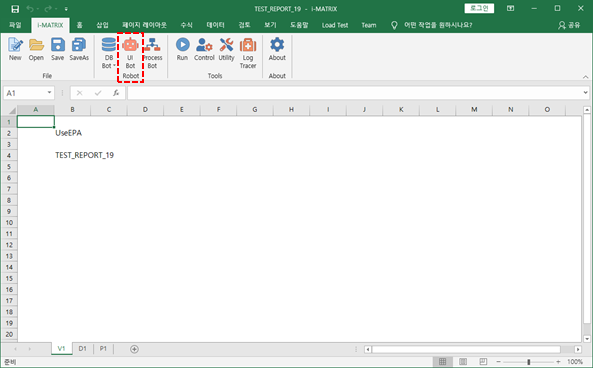Select the i-MATRIX ribbon tab
Image resolution: width=593 pixels, height=368 pixels.
[50, 25]
